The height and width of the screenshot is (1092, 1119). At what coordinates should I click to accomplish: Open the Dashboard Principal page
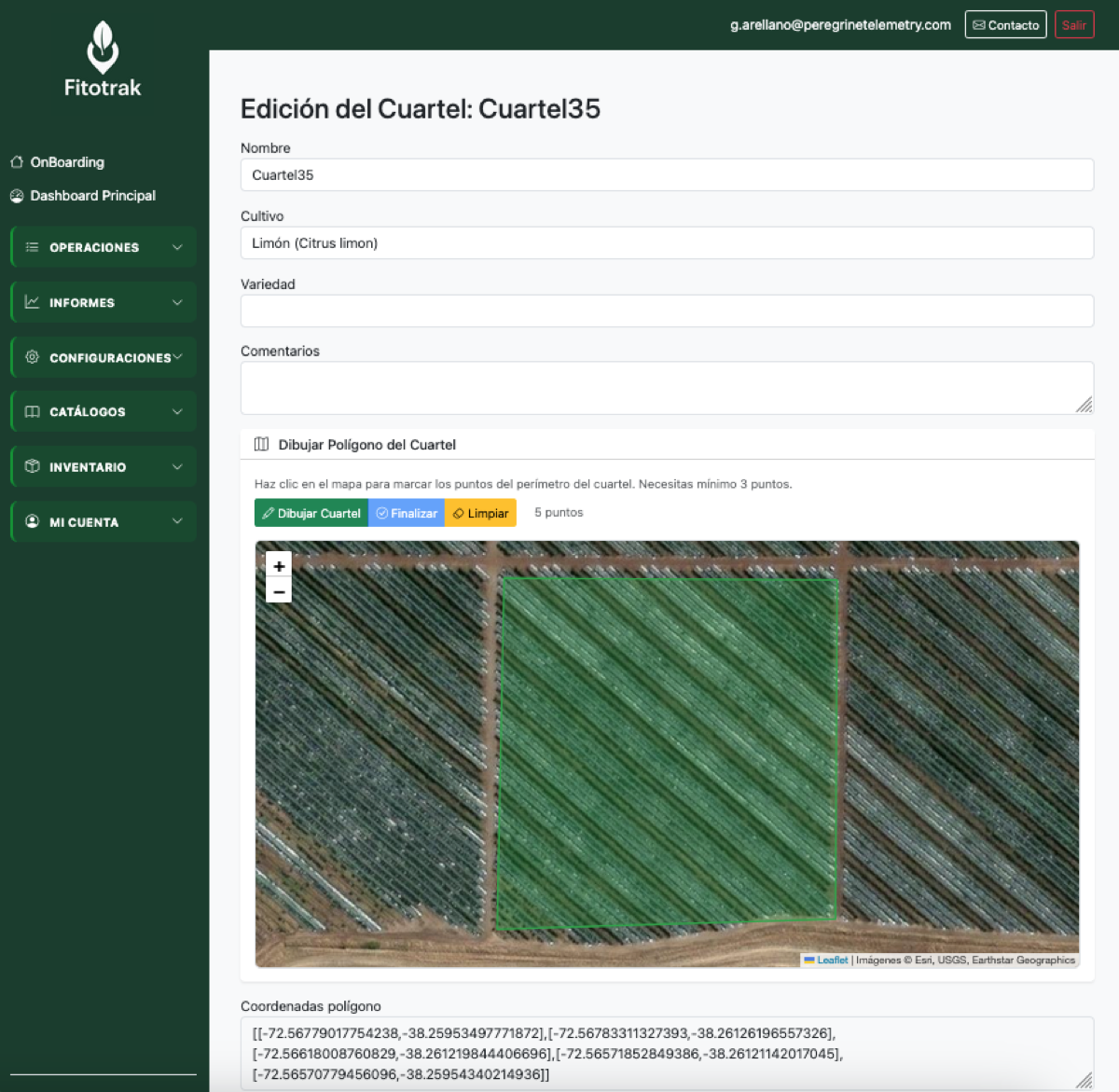tap(92, 196)
